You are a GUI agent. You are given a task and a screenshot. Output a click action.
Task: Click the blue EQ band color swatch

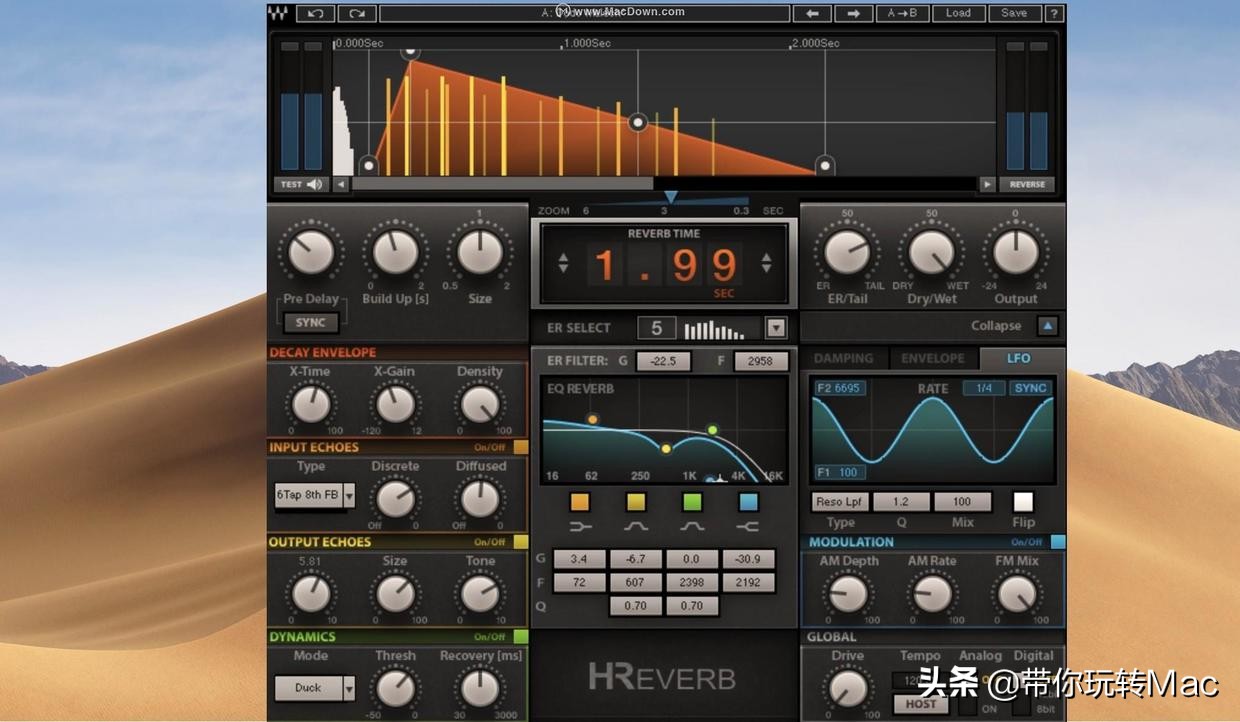748,501
